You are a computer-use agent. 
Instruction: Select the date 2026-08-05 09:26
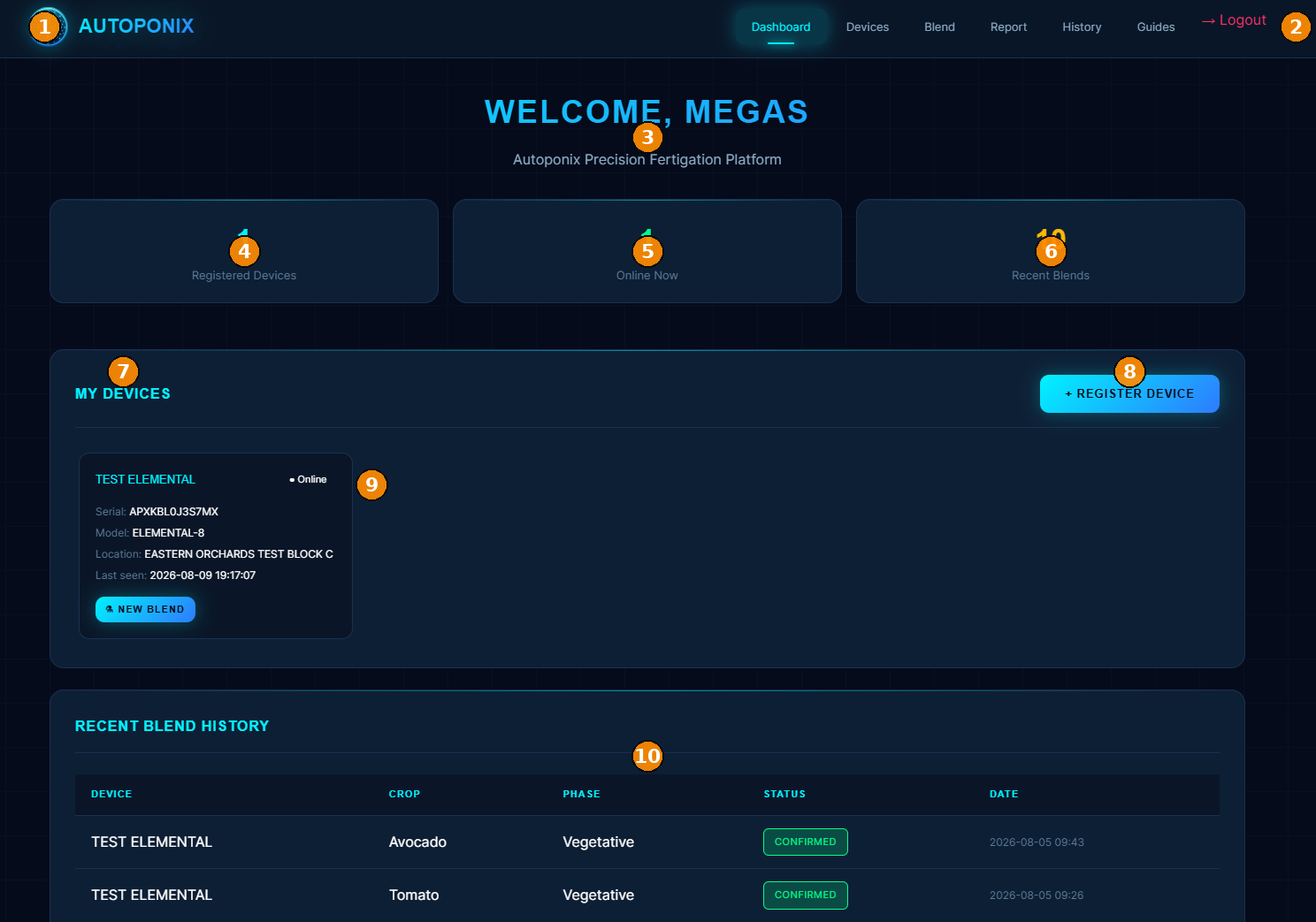(x=1037, y=895)
